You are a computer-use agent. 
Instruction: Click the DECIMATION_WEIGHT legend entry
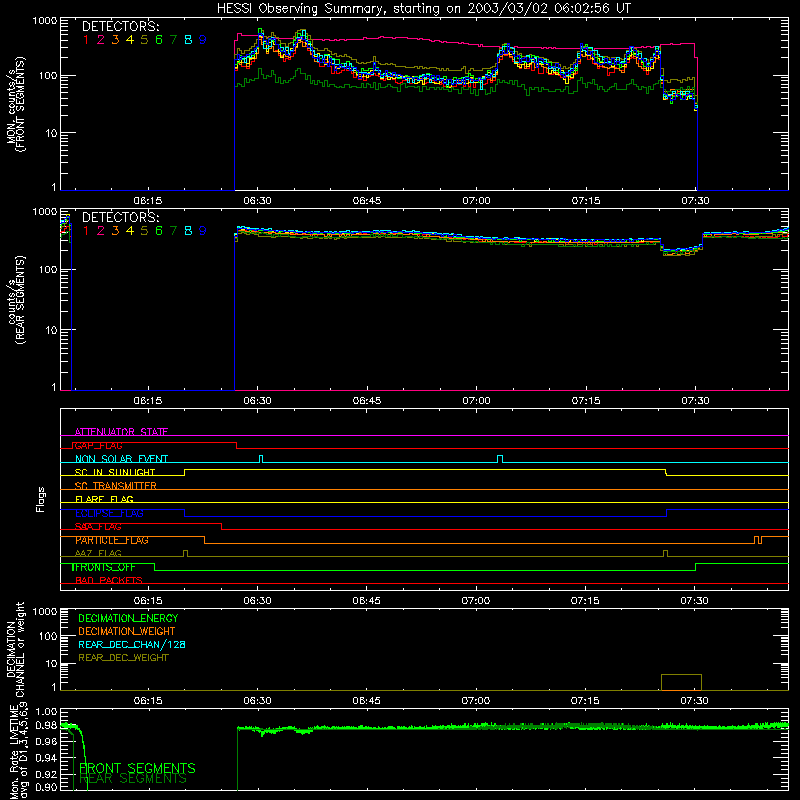tap(127, 631)
